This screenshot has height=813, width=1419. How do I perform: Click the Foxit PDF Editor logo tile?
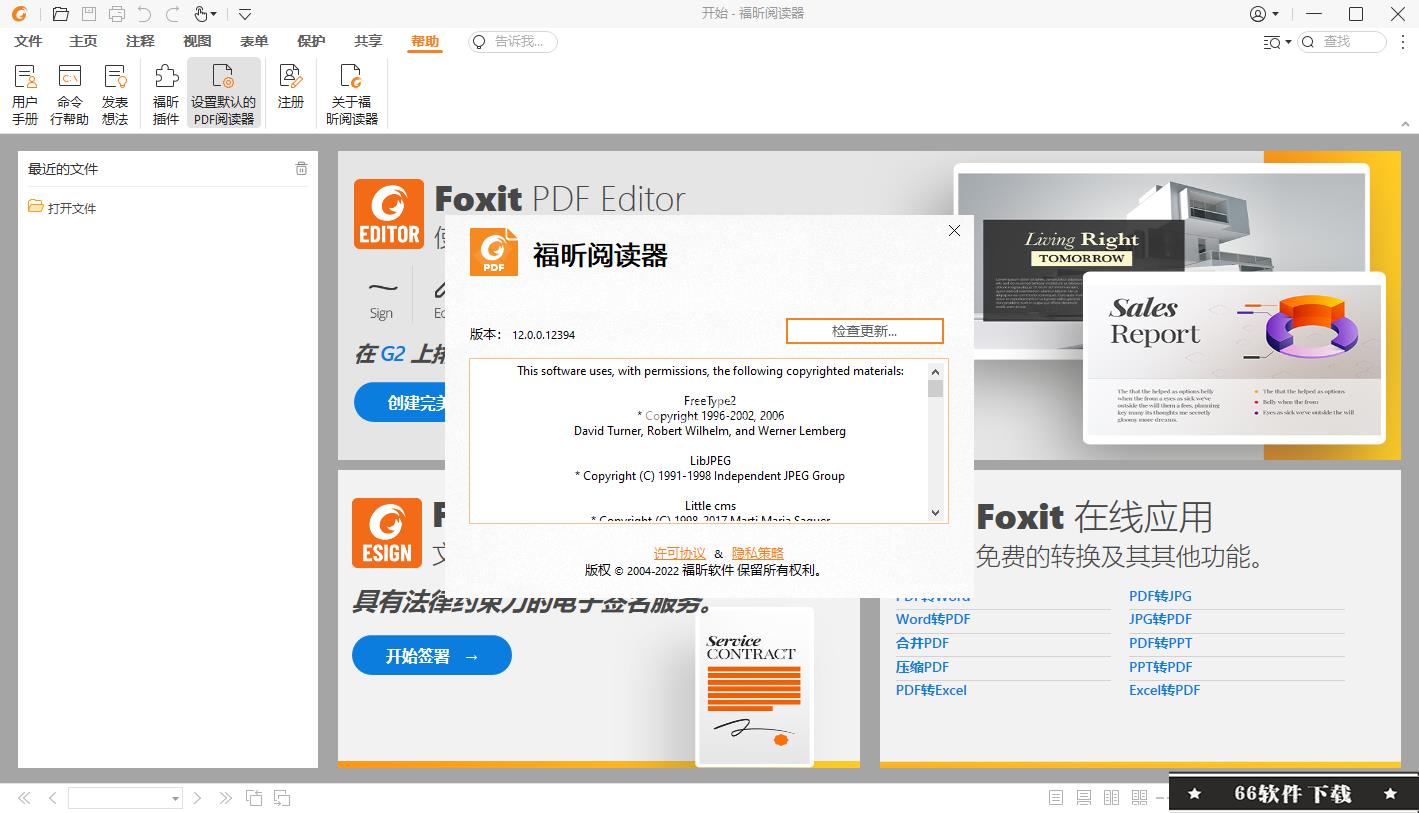(x=389, y=214)
